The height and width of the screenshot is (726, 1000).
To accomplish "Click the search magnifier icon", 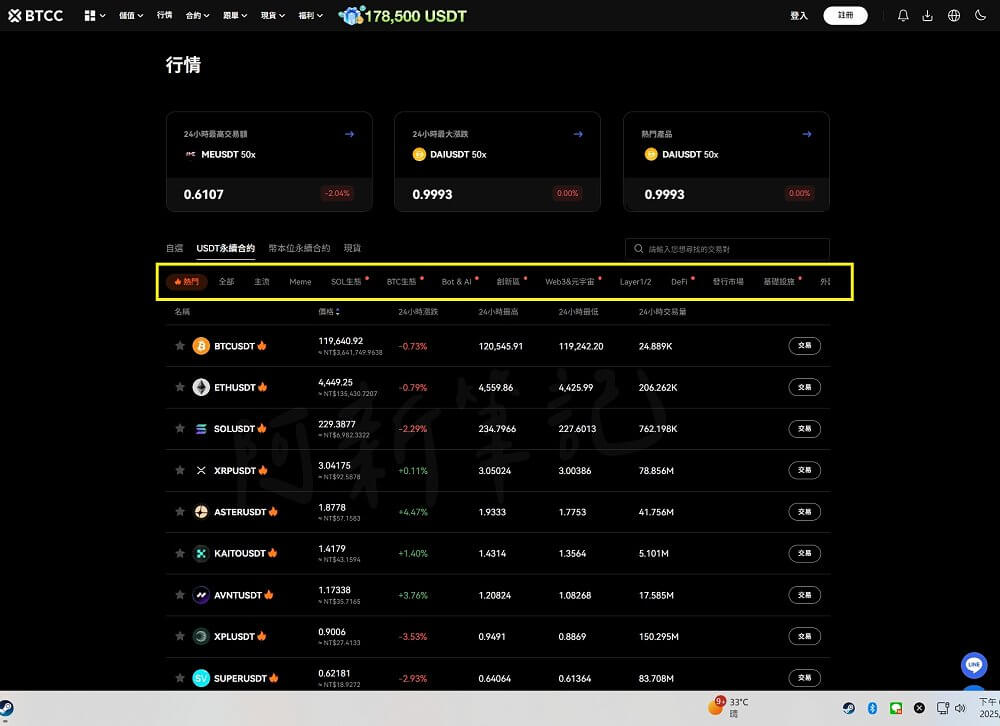I will (x=638, y=249).
